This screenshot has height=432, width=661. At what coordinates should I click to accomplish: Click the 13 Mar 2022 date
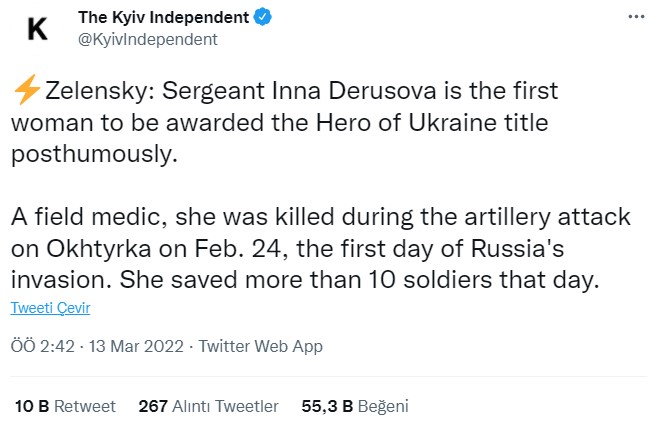(134, 346)
